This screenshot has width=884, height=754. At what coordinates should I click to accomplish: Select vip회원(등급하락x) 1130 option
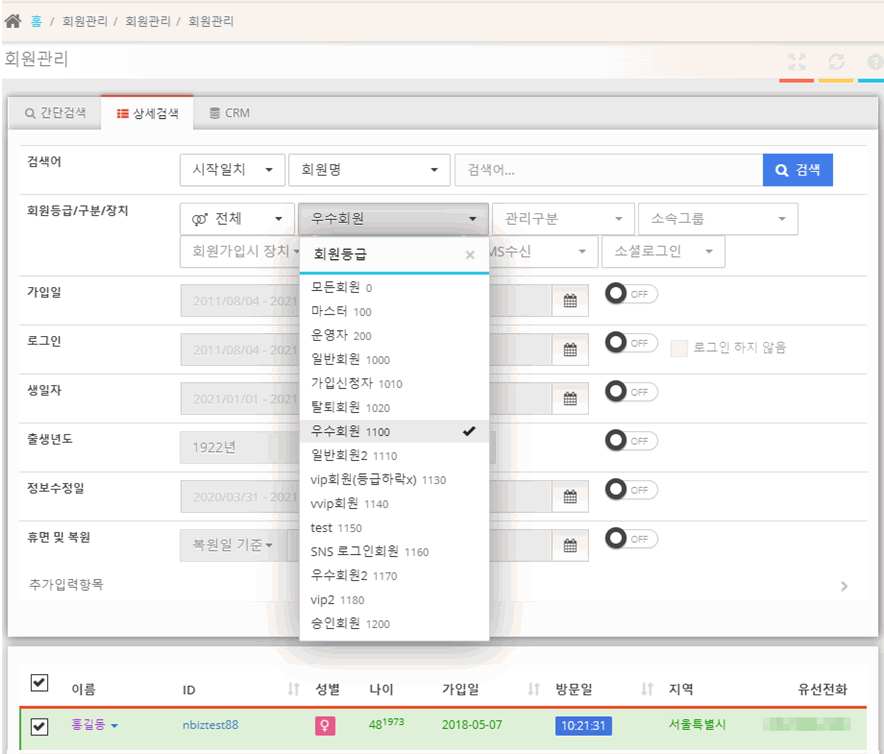pyautogui.click(x=394, y=479)
